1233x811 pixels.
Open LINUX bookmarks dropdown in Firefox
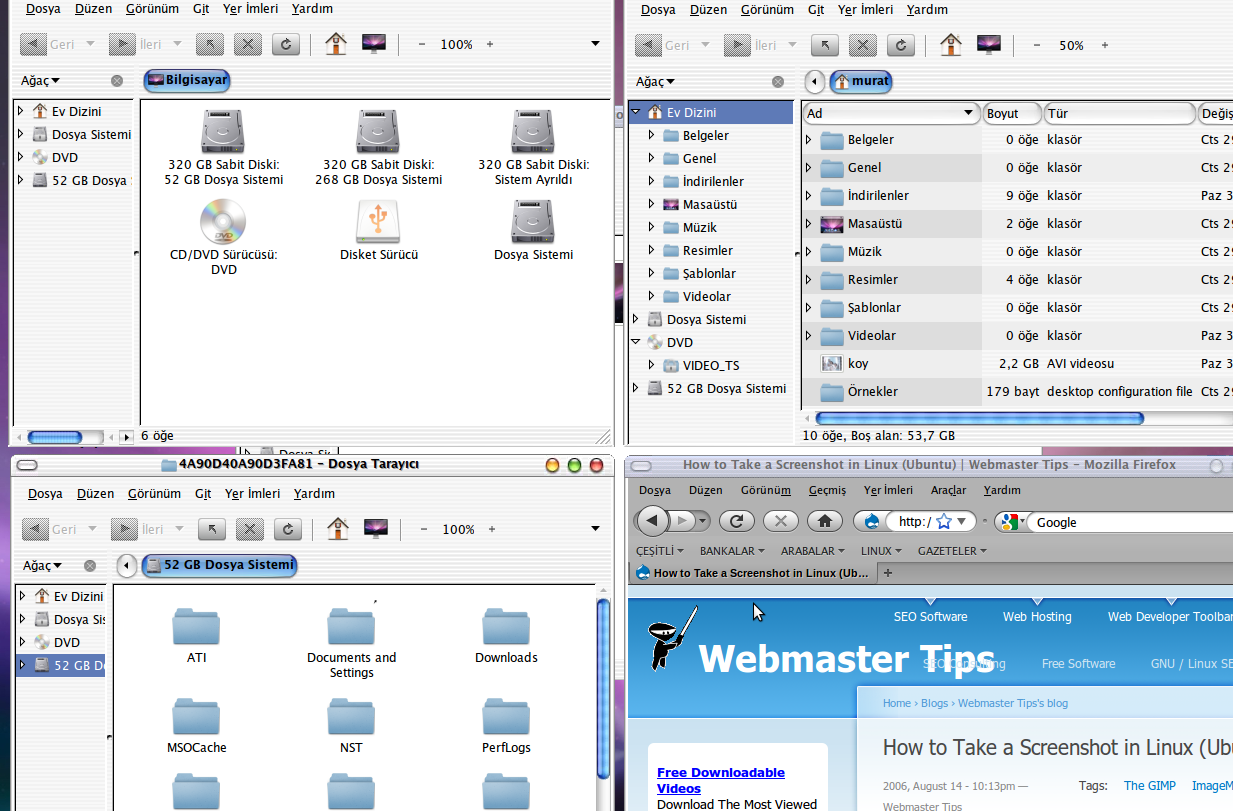[x=881, y=551]
